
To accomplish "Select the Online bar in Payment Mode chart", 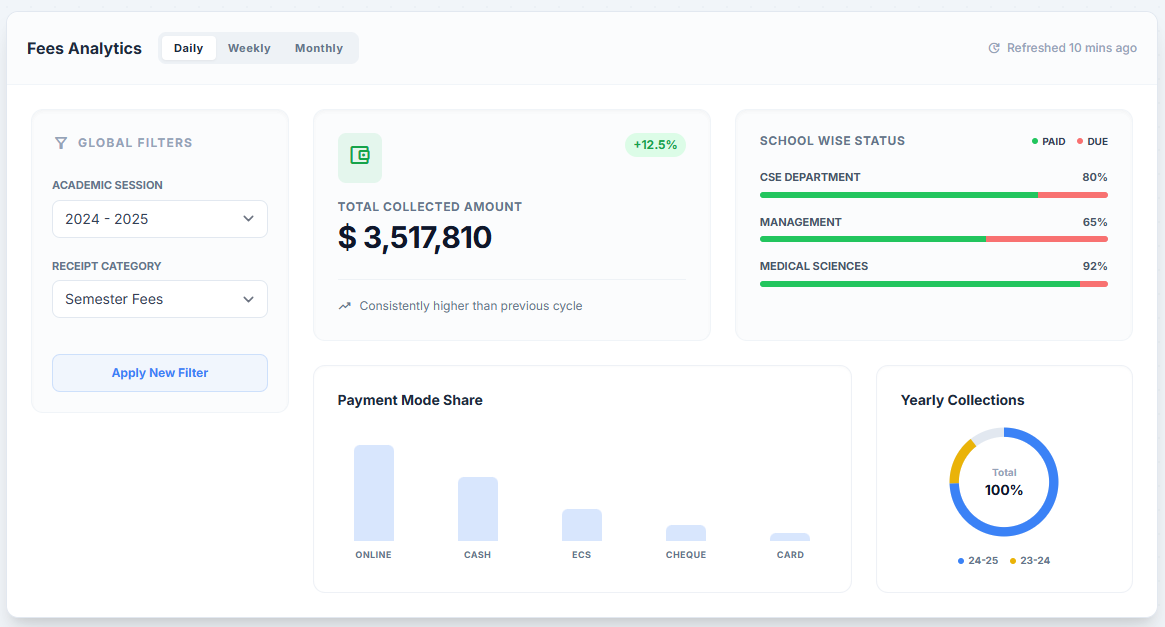I will pyautogui.click(x=374, y=493).
